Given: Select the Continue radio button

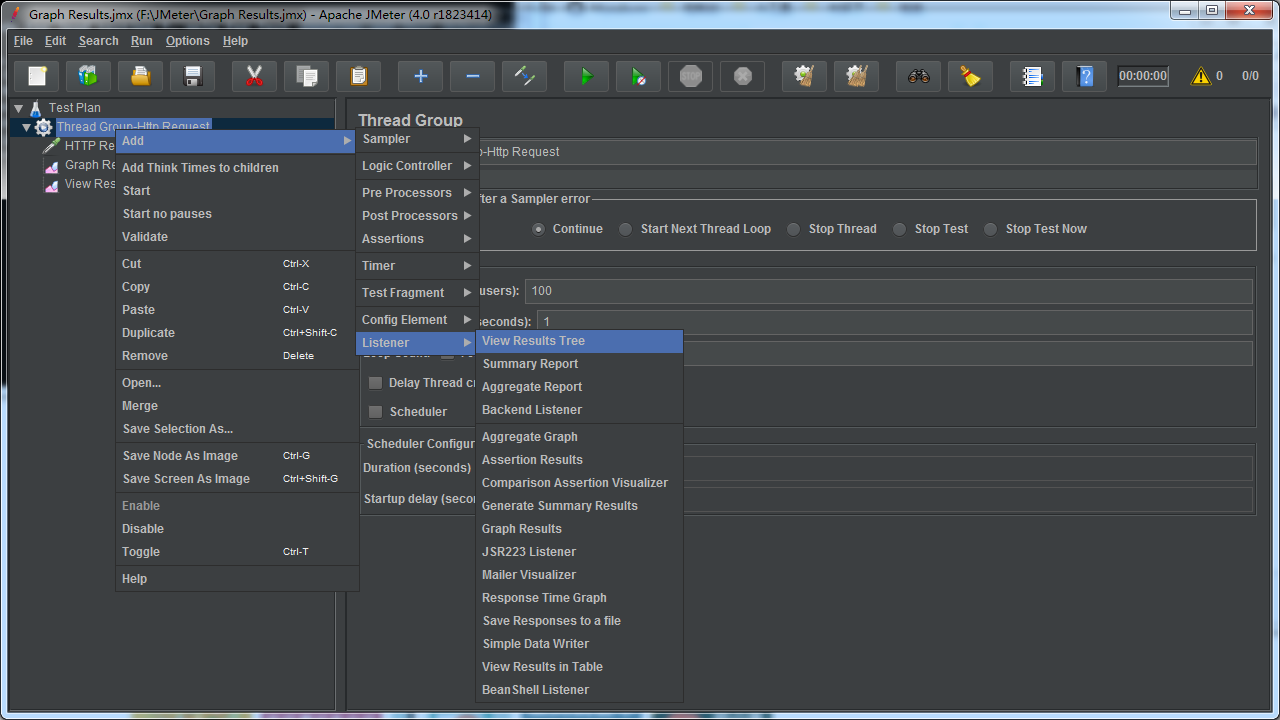Looking at the screenshot, I should click(539, 229).
